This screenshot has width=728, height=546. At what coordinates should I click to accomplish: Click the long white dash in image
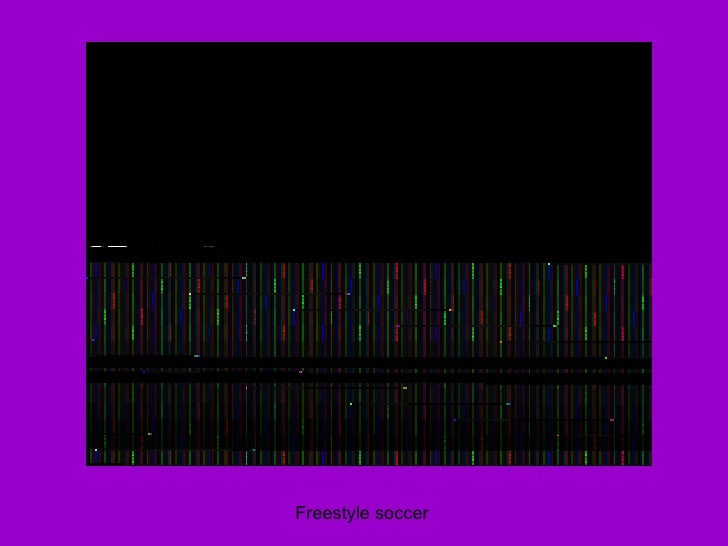[117, 247]
